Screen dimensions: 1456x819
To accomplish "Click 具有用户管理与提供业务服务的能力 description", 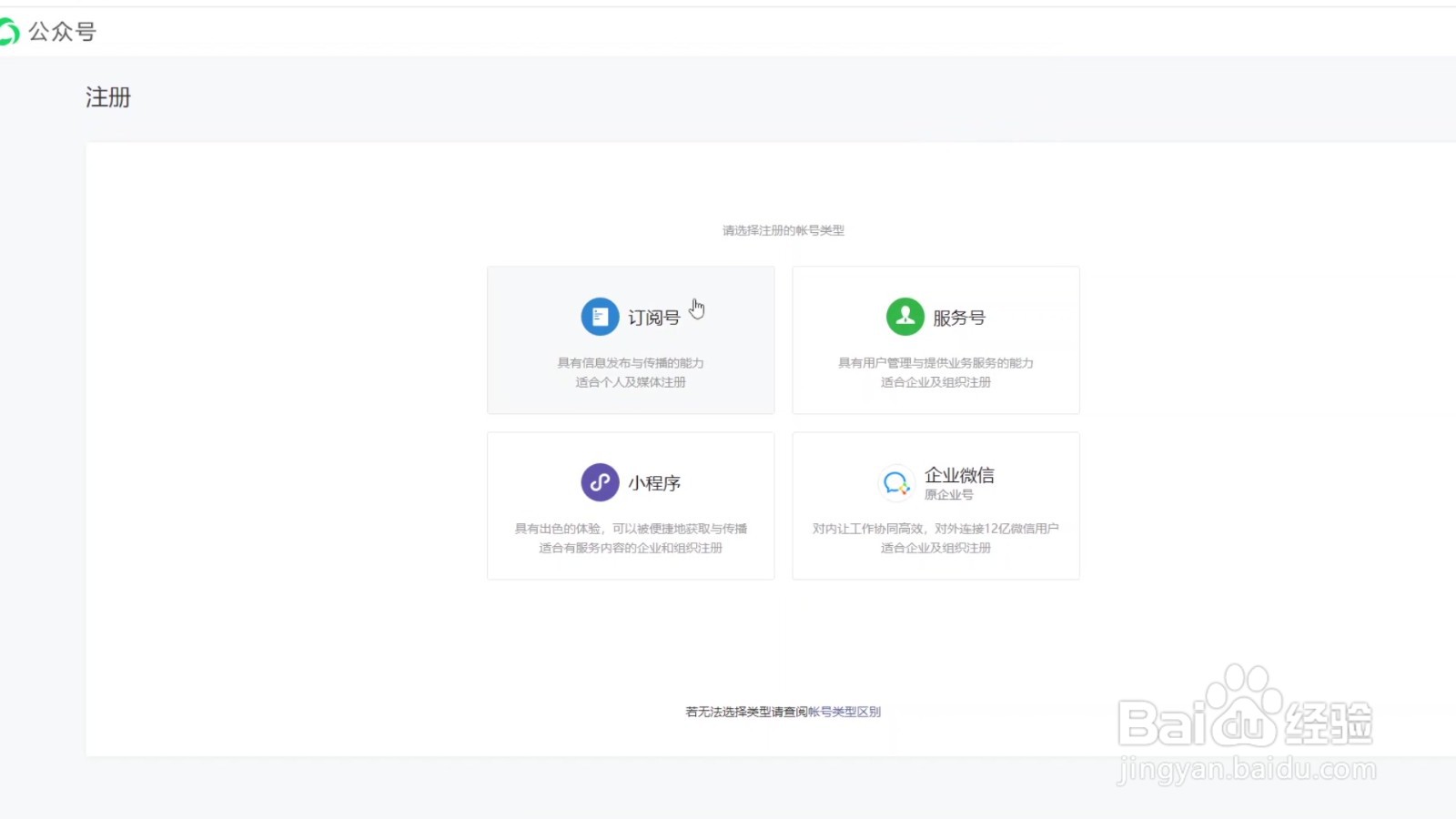I will [x=935, y=363].
